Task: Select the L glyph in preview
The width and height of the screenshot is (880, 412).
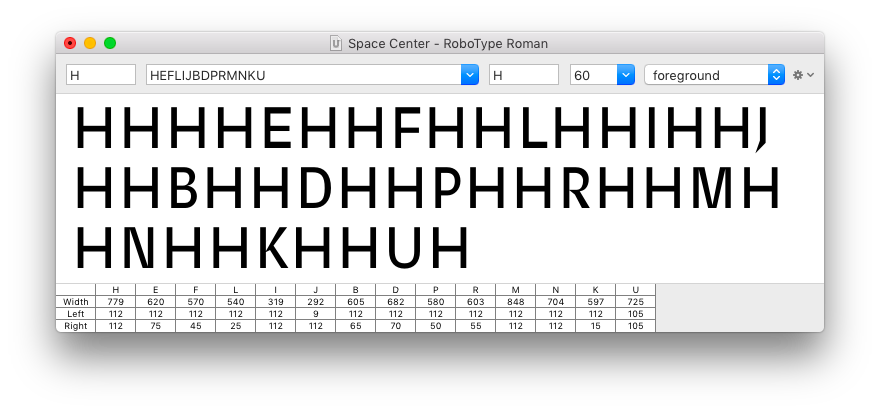Action: [x=534, y=127]
